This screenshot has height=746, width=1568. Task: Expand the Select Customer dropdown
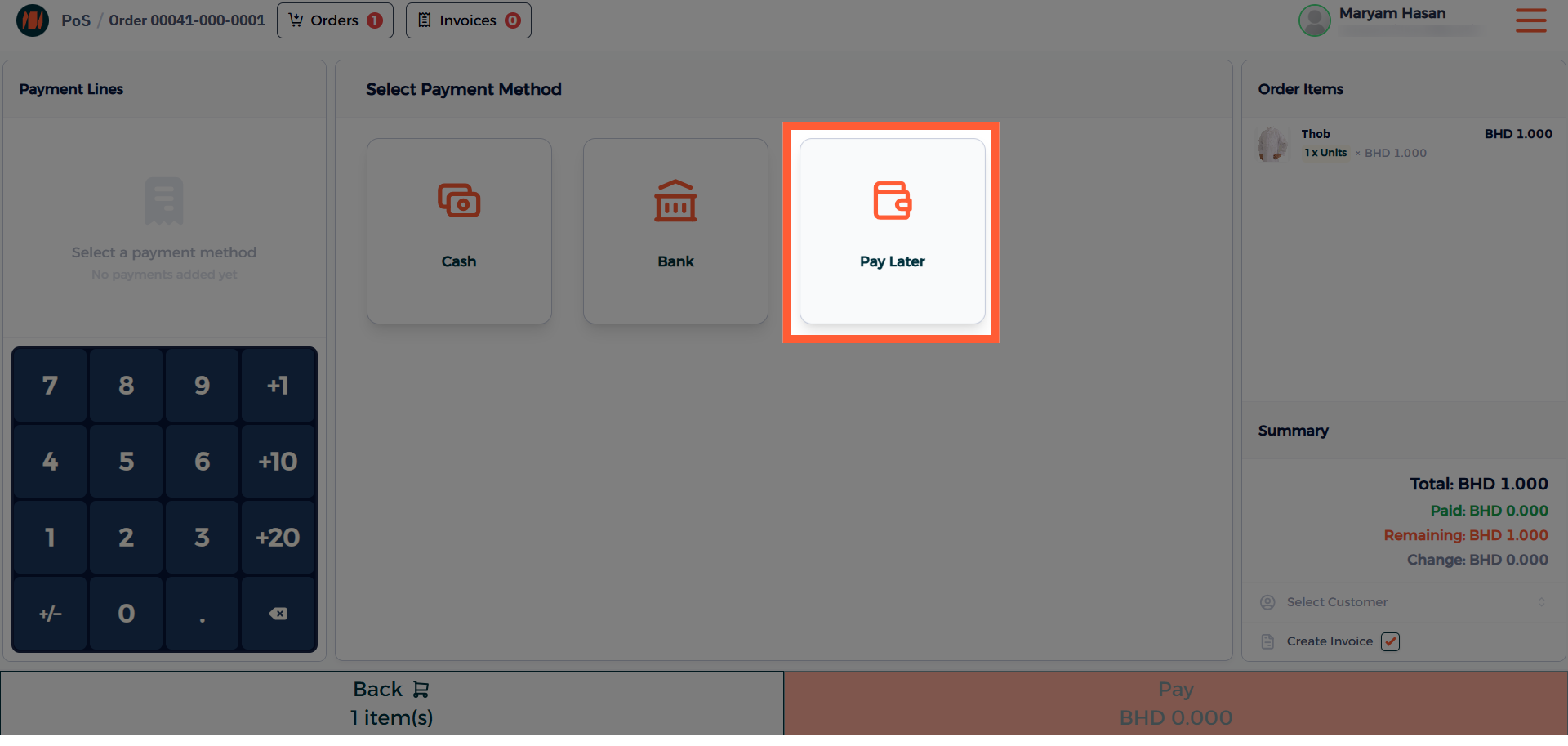tap(1403, 602)
